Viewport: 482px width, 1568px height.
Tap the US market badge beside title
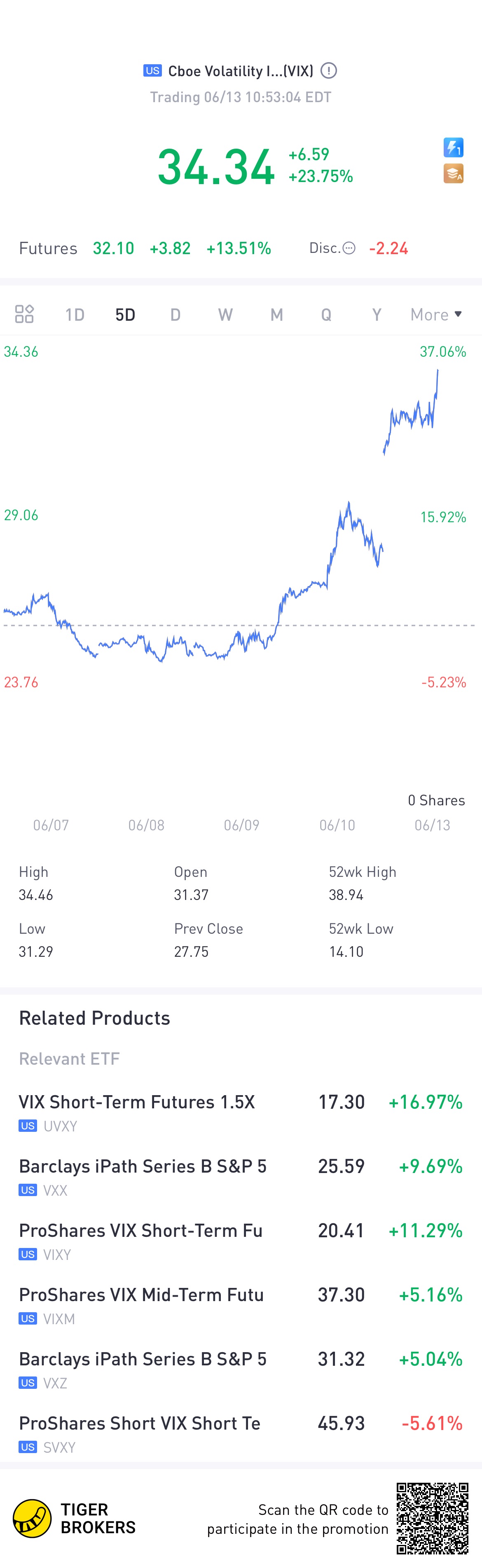coord(152,70)
